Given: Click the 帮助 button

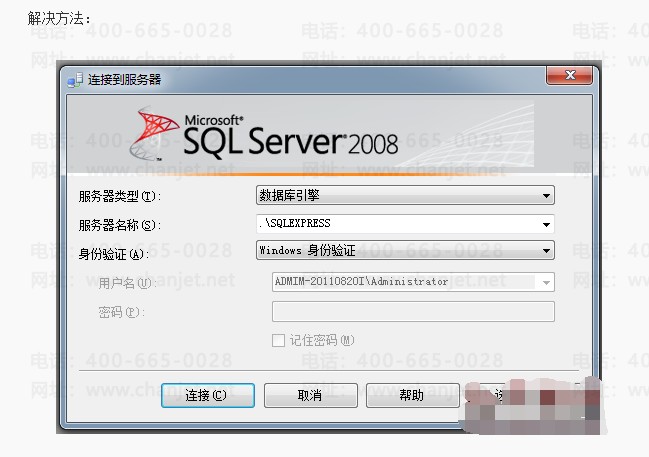Looking at the screenshot, I should [x=412, y=395].
